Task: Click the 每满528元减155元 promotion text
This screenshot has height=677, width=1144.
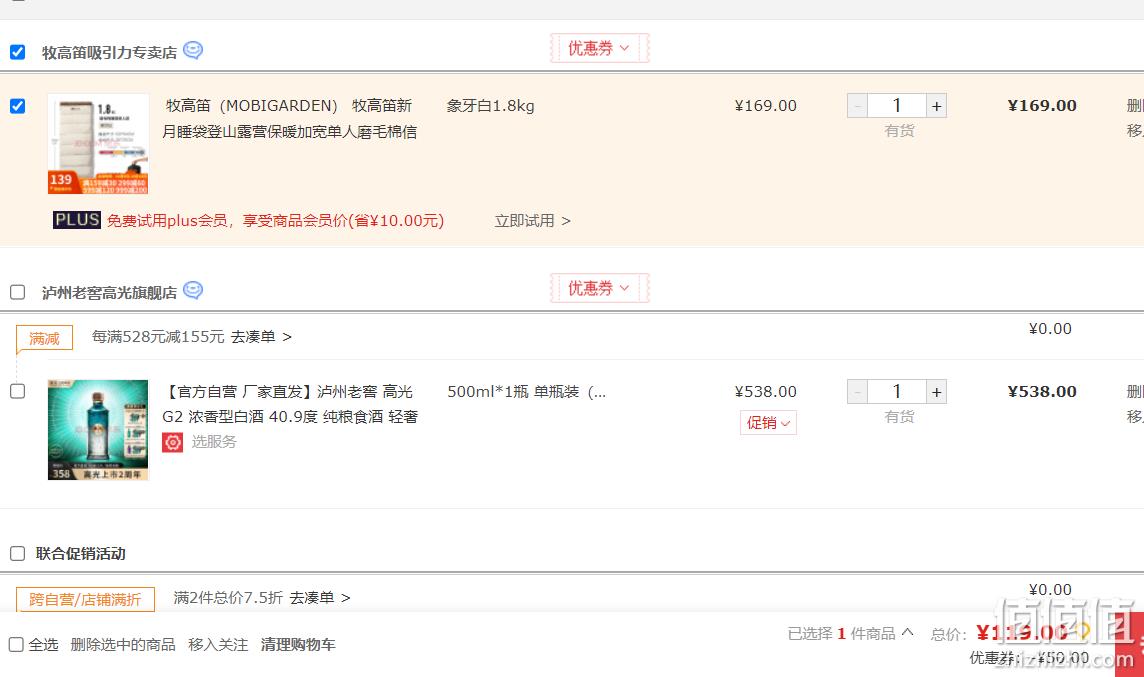Action: (x=158, y=336)
